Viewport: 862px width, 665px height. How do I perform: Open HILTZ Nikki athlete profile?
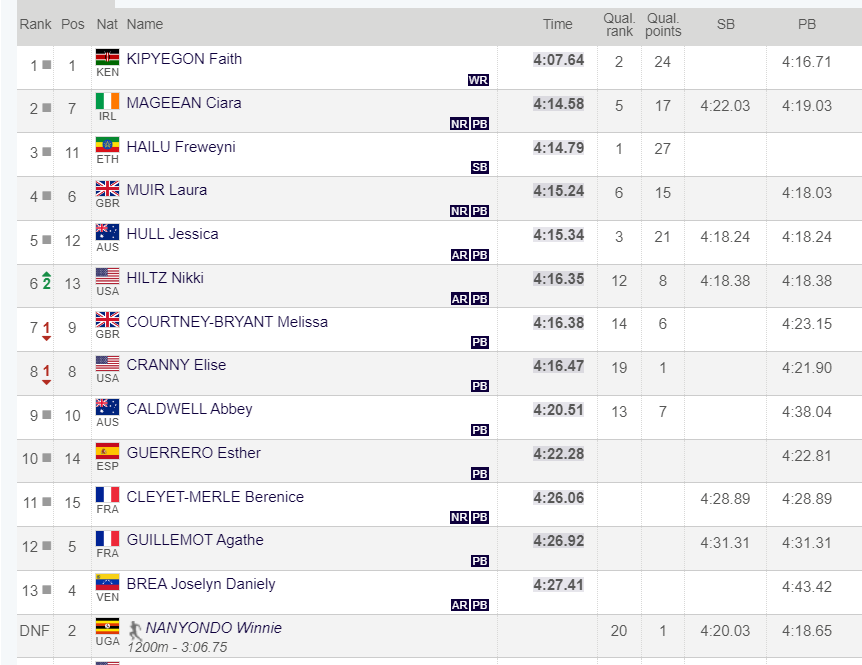coord(165,278)
